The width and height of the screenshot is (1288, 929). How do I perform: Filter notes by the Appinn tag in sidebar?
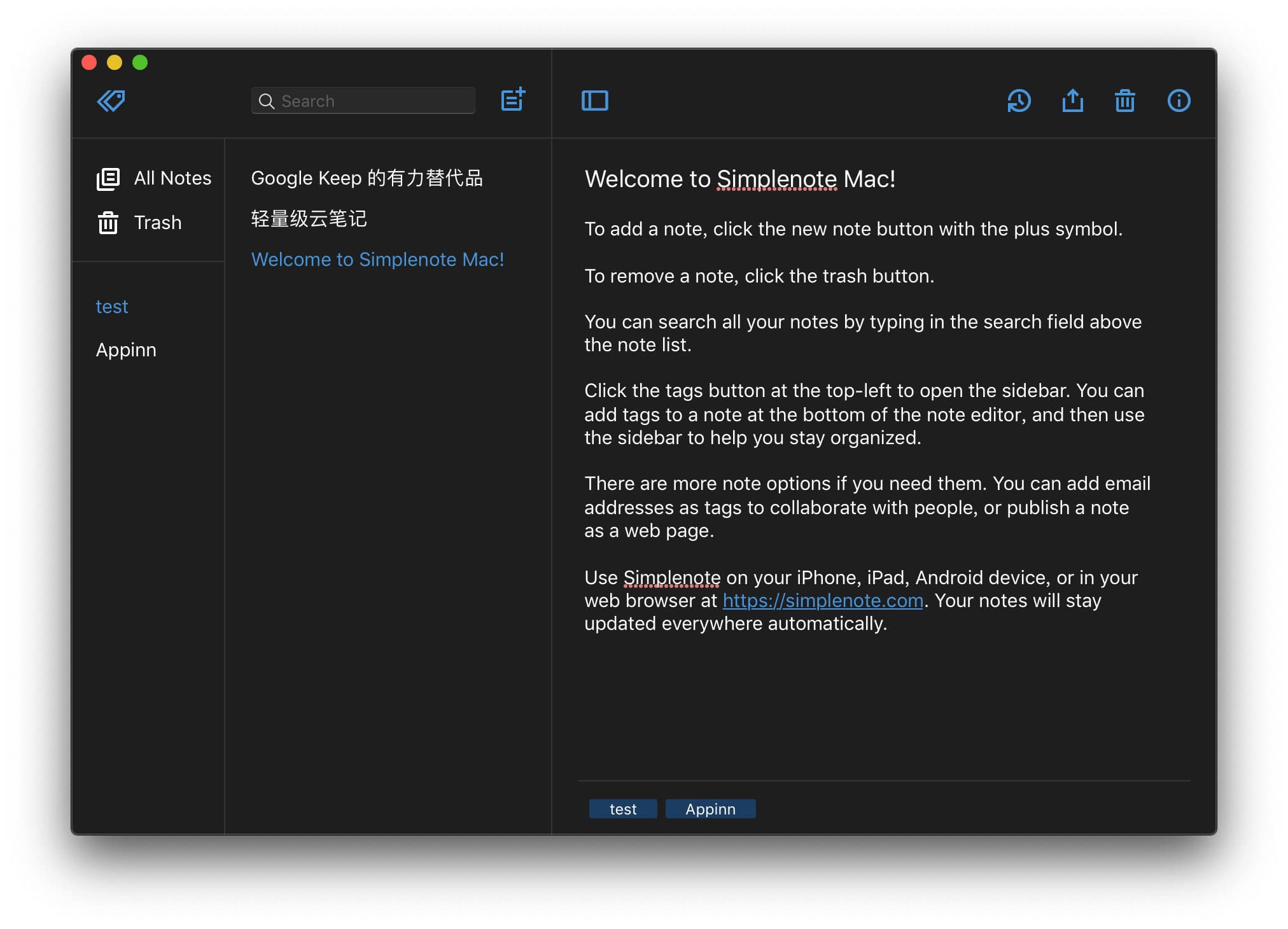point(126,350)
